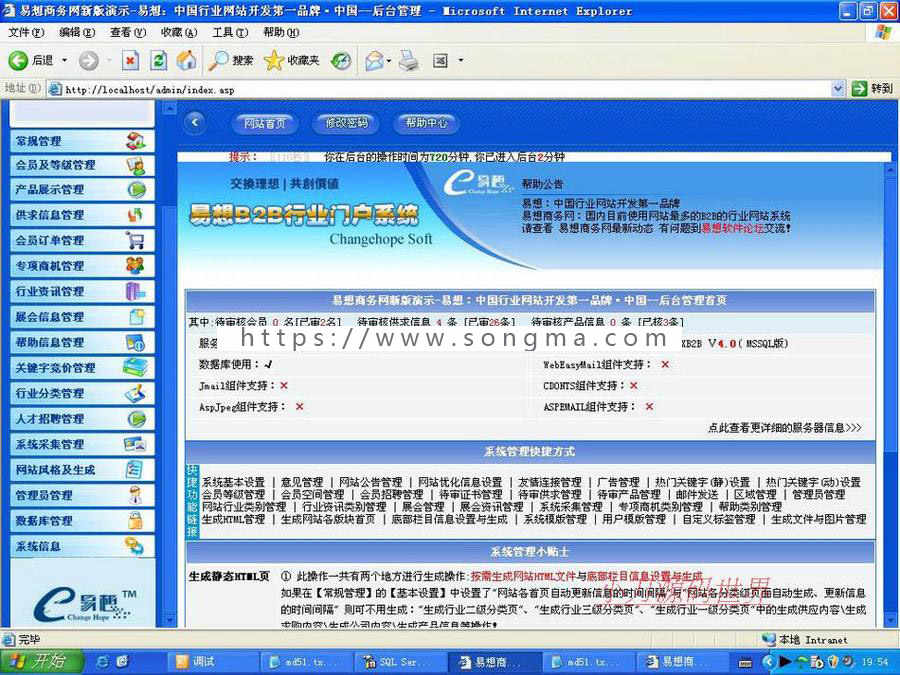Click the 关键字竞价管理 books icon
The height and width of the screenshot is (675, 900).
point(135,367)
